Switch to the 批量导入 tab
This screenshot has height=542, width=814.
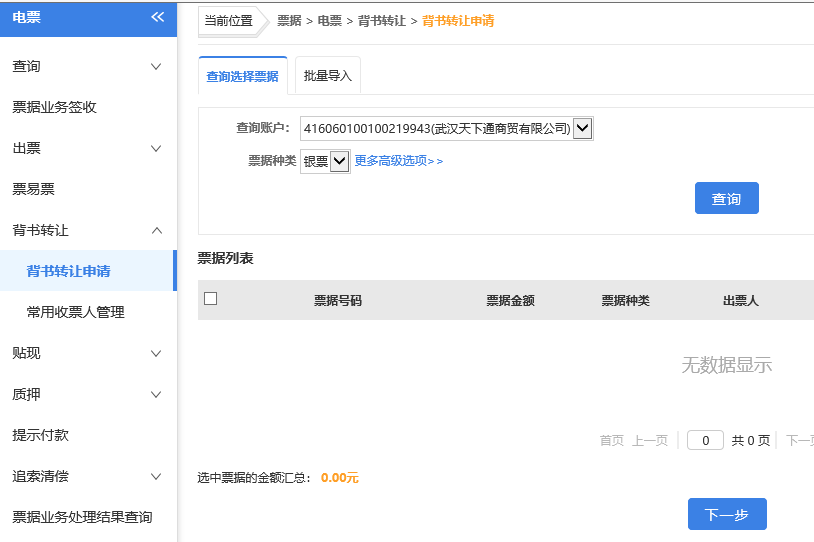click(328, 76)
